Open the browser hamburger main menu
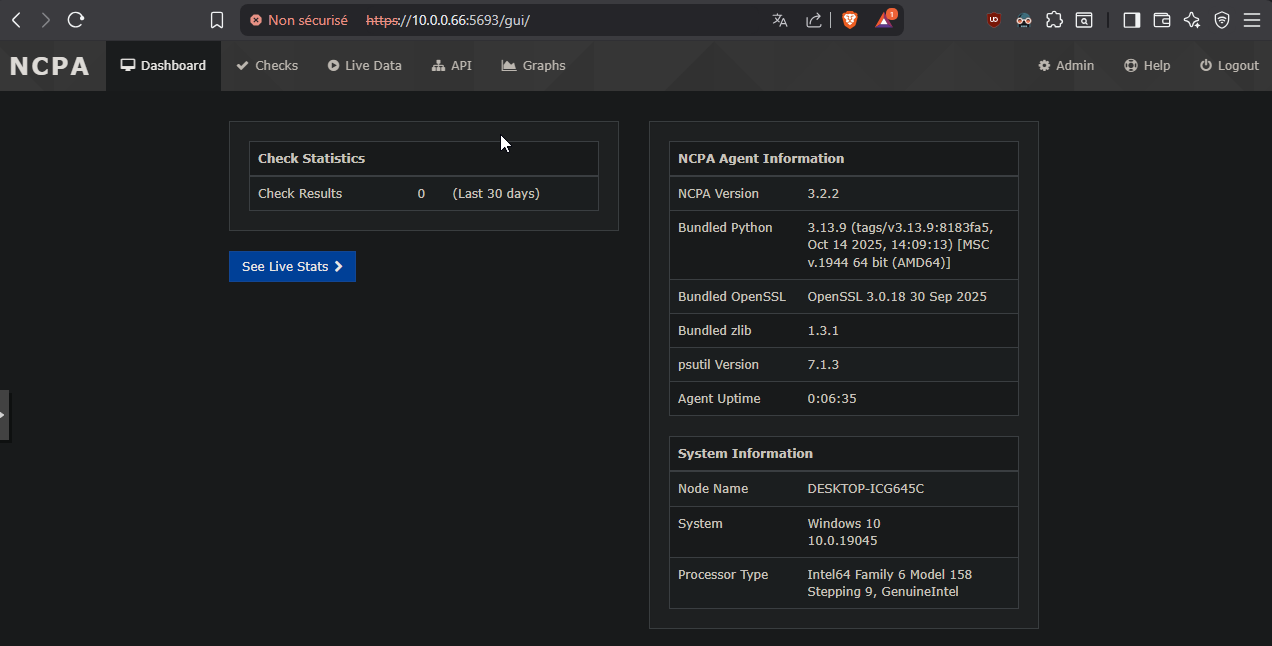The image size is (1272, 646). 1252,20
